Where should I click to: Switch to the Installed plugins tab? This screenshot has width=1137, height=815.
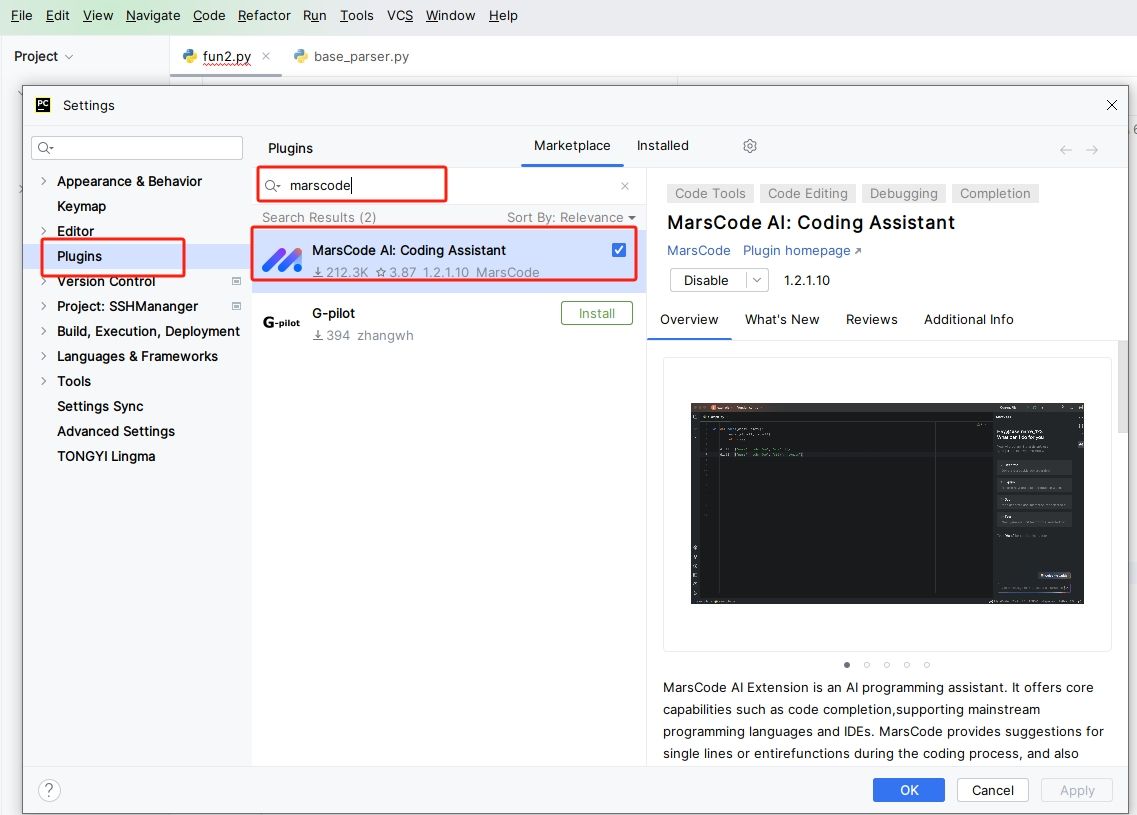coord(662,146)
